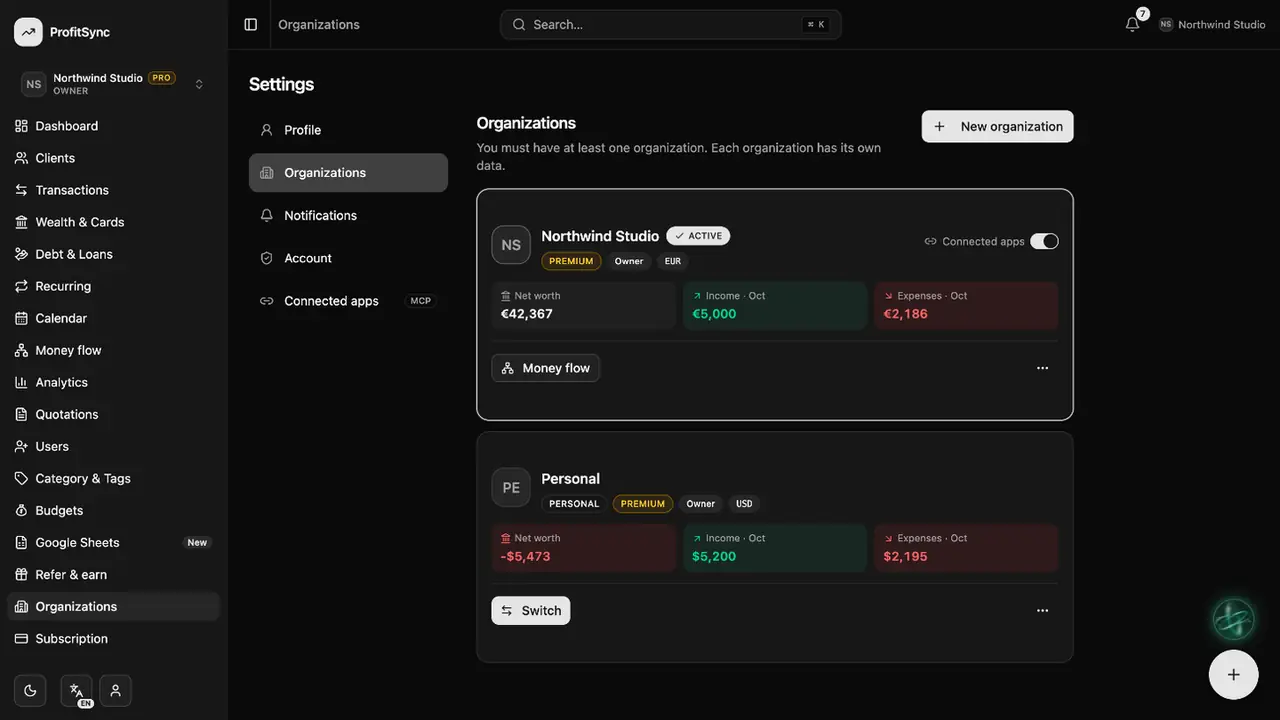Select Account settings tab

[348, 258]
